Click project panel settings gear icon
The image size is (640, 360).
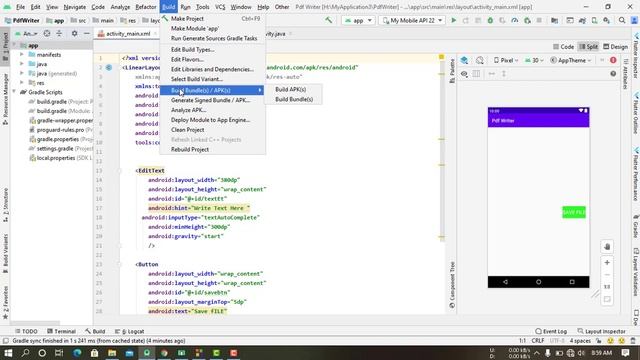(74, 33)
